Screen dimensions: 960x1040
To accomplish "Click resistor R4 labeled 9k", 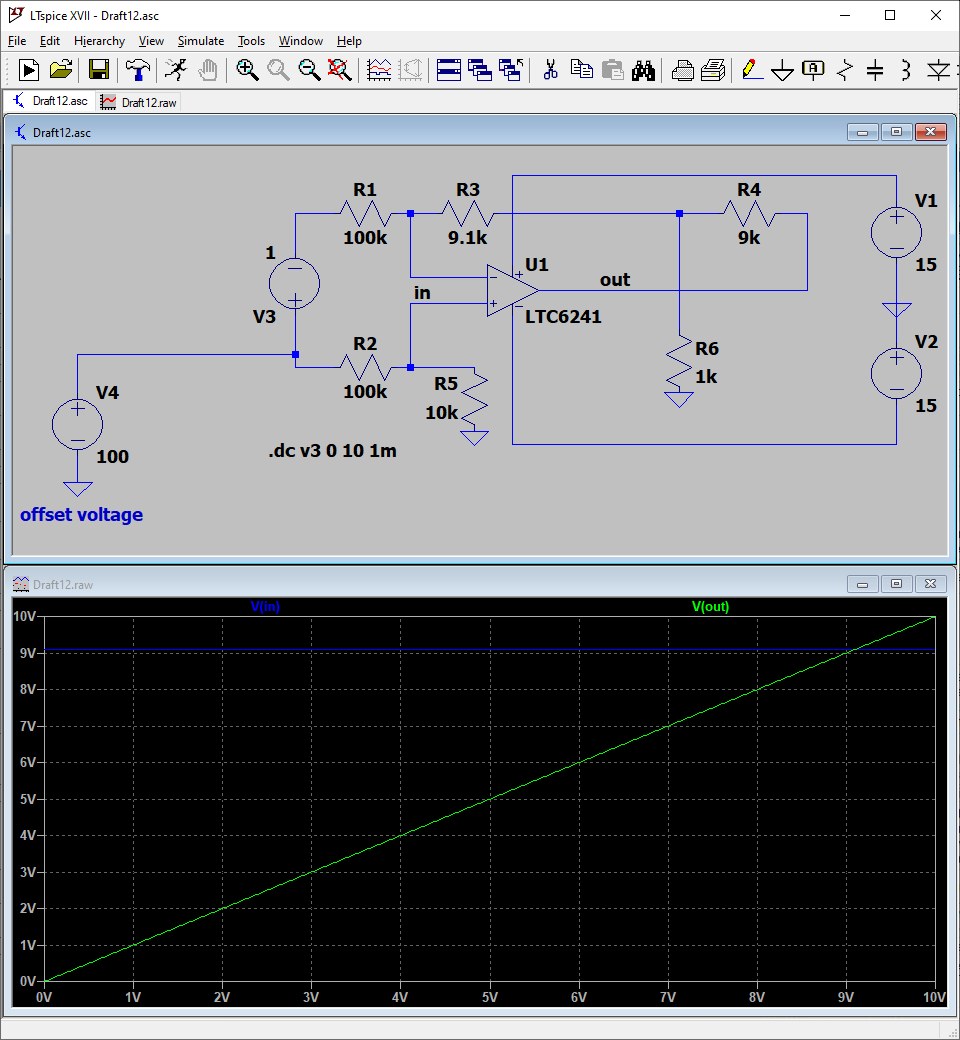I will pos(749,214).
